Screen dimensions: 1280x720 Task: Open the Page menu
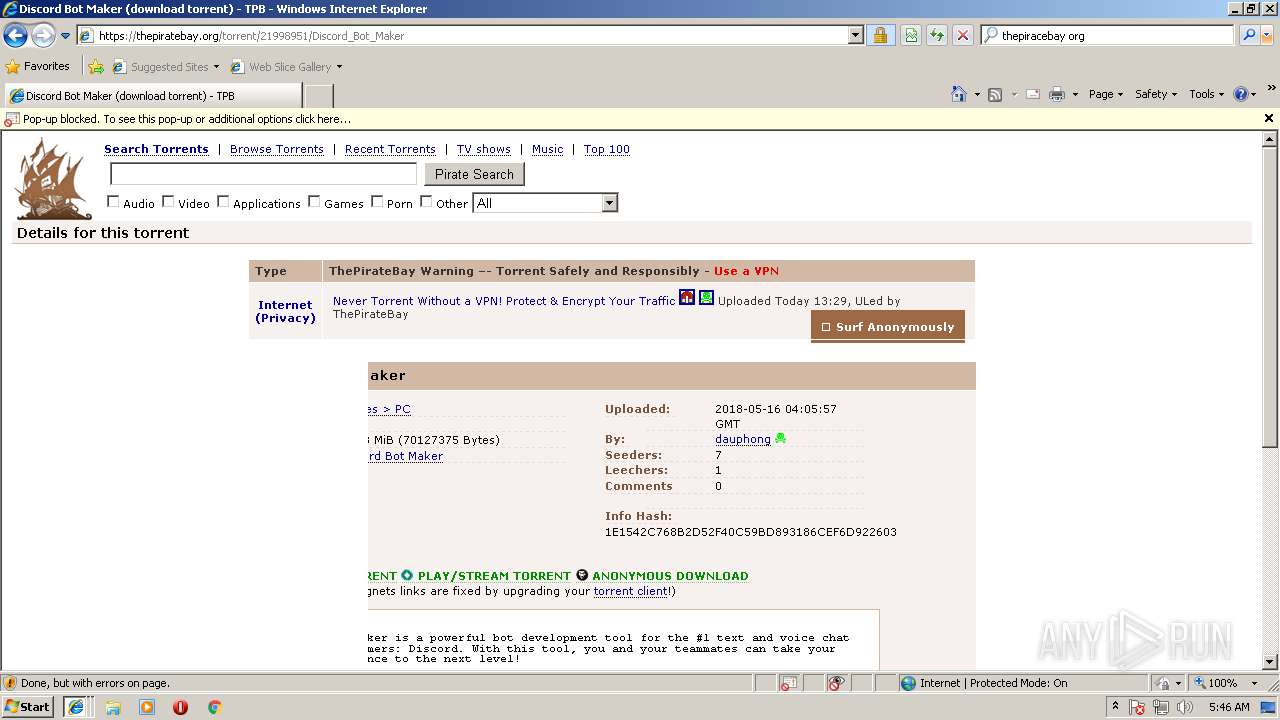[x=1106, y=94]
